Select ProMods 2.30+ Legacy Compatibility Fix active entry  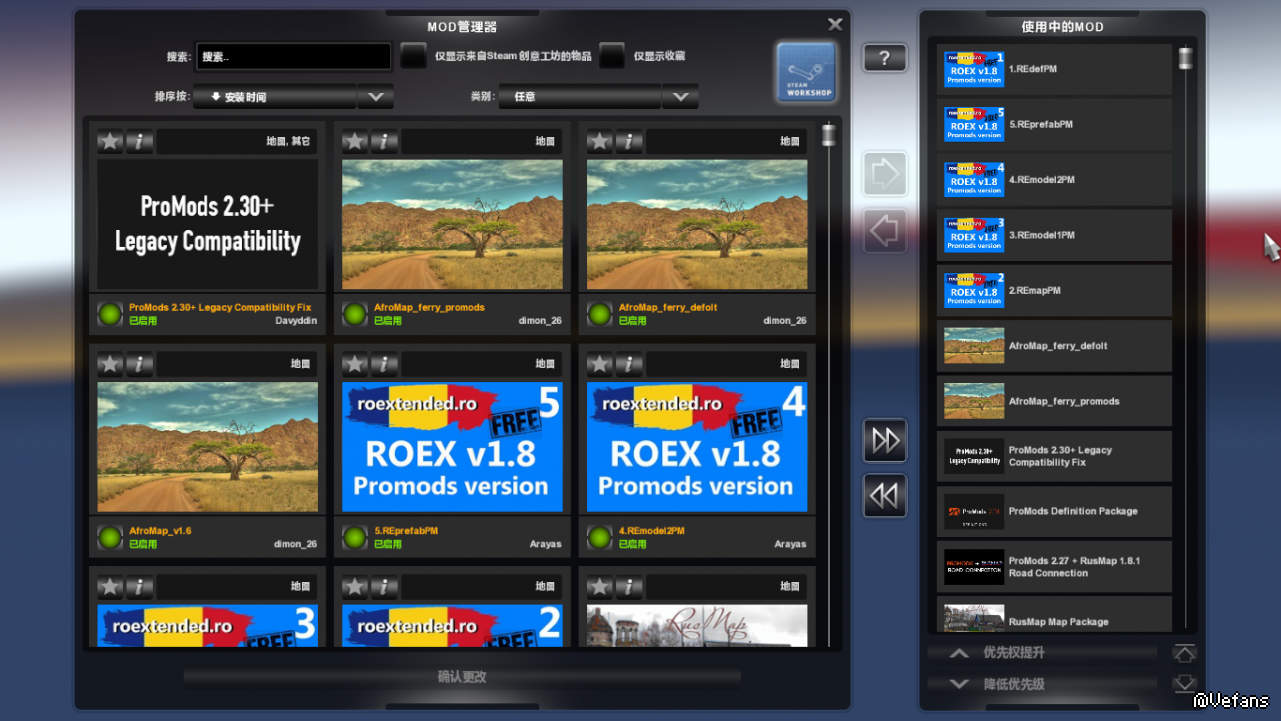point(1054,457)
